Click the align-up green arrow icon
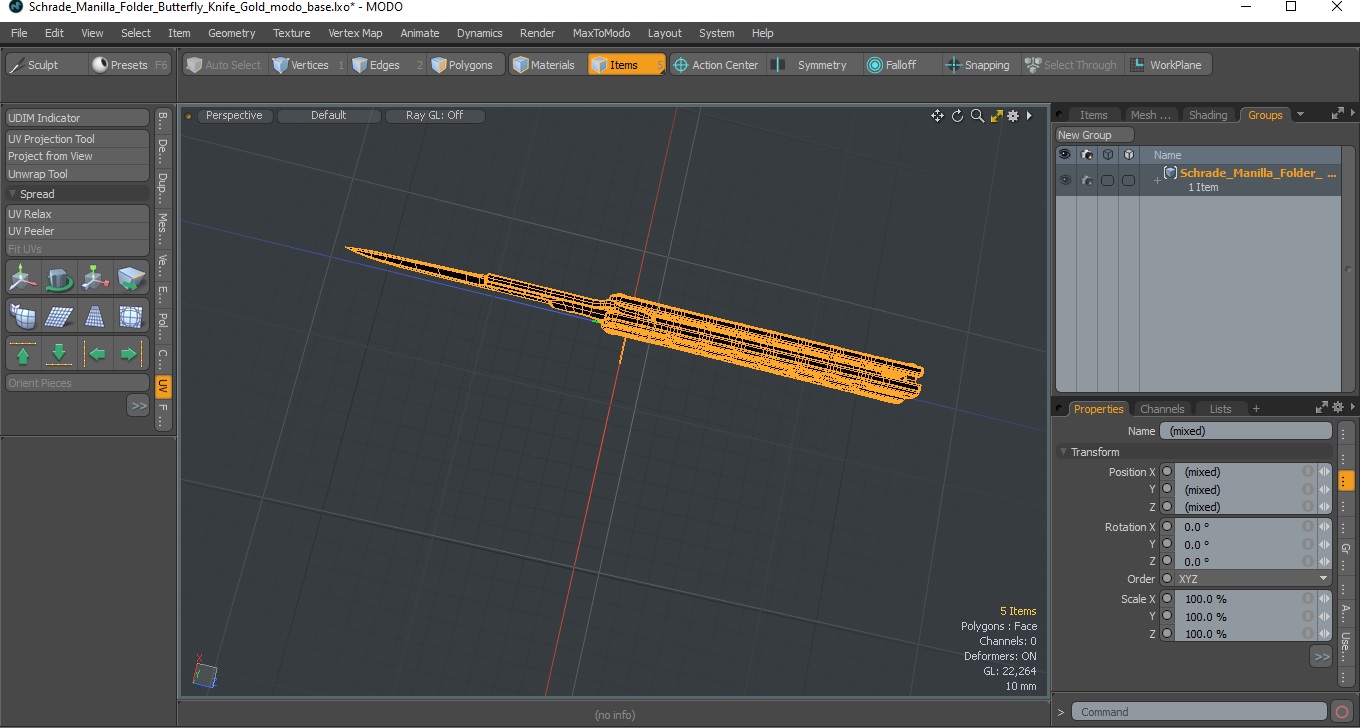 [x=23, y=354]
